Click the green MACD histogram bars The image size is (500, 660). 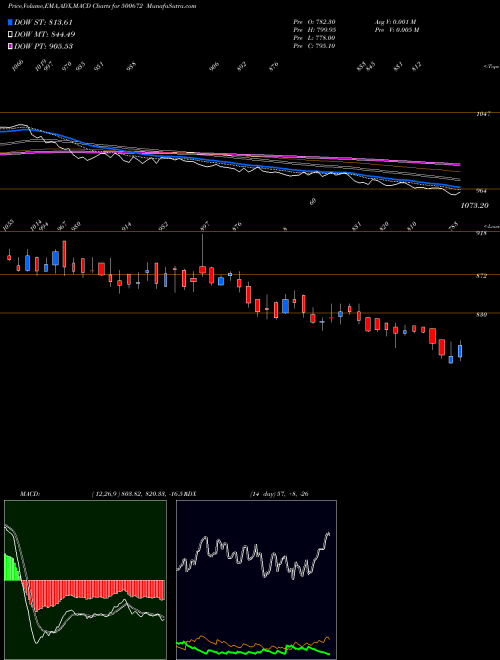click(x=12, y=568)
